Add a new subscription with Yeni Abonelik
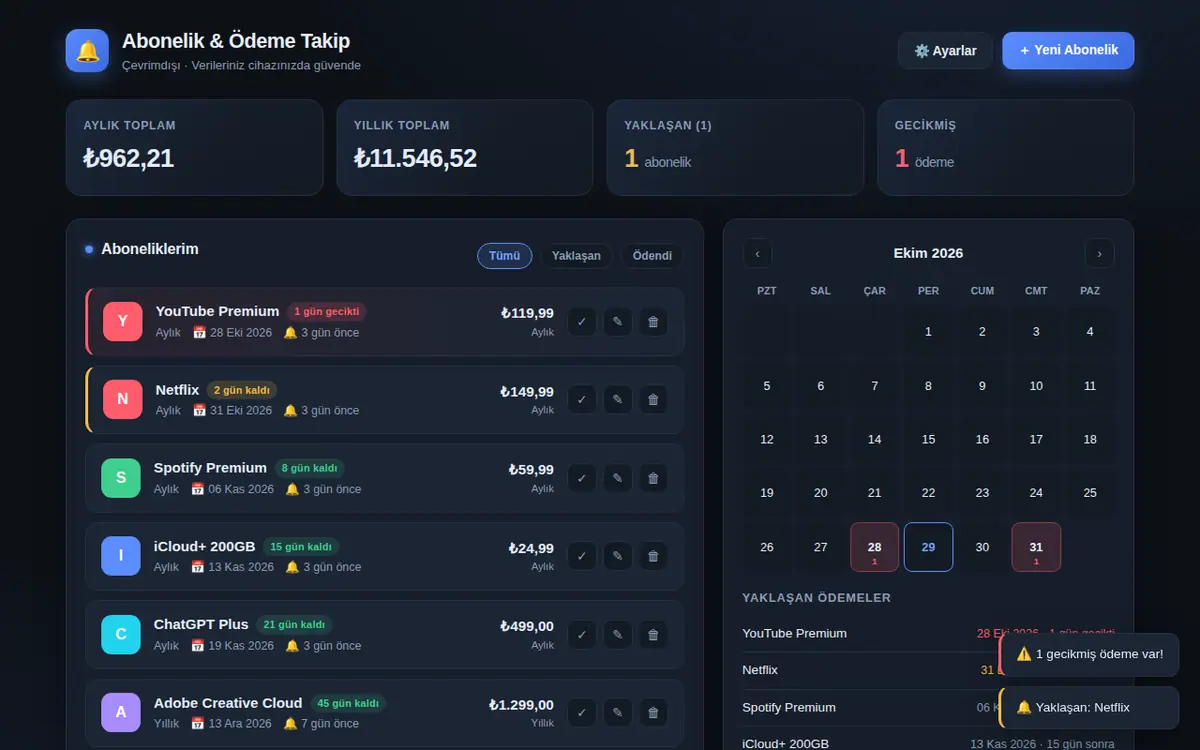Image resolution: width=1200 pixels, height=750 pixels. (1068, 50)
